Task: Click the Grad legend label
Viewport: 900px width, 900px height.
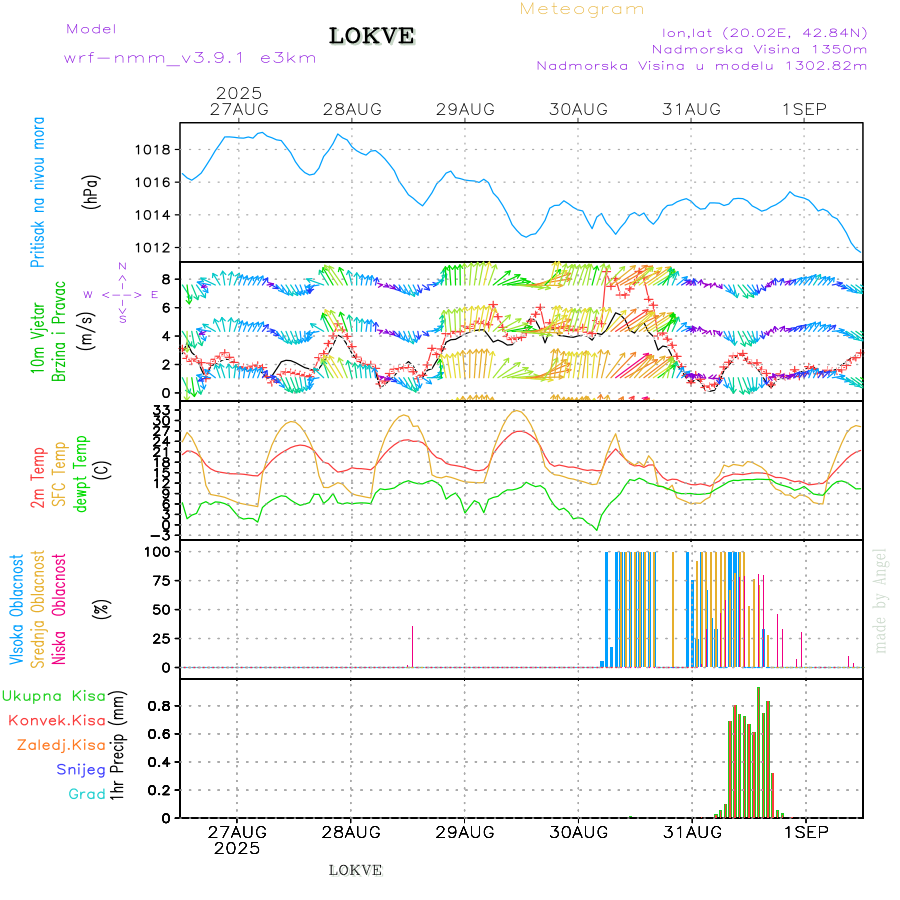Action: click(87, 794)
